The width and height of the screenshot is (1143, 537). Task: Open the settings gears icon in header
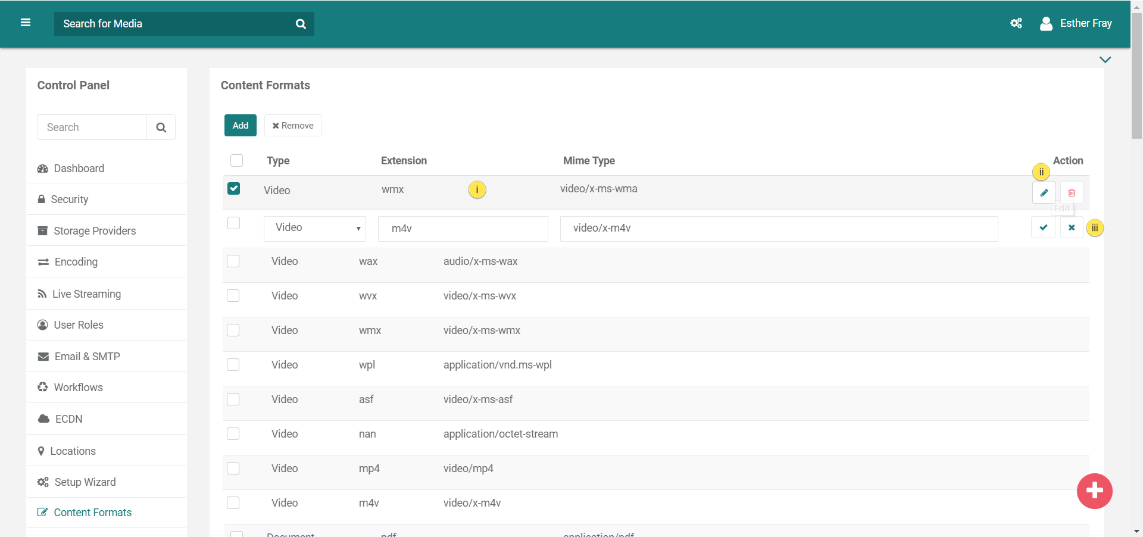click(x=1016, y=24)
